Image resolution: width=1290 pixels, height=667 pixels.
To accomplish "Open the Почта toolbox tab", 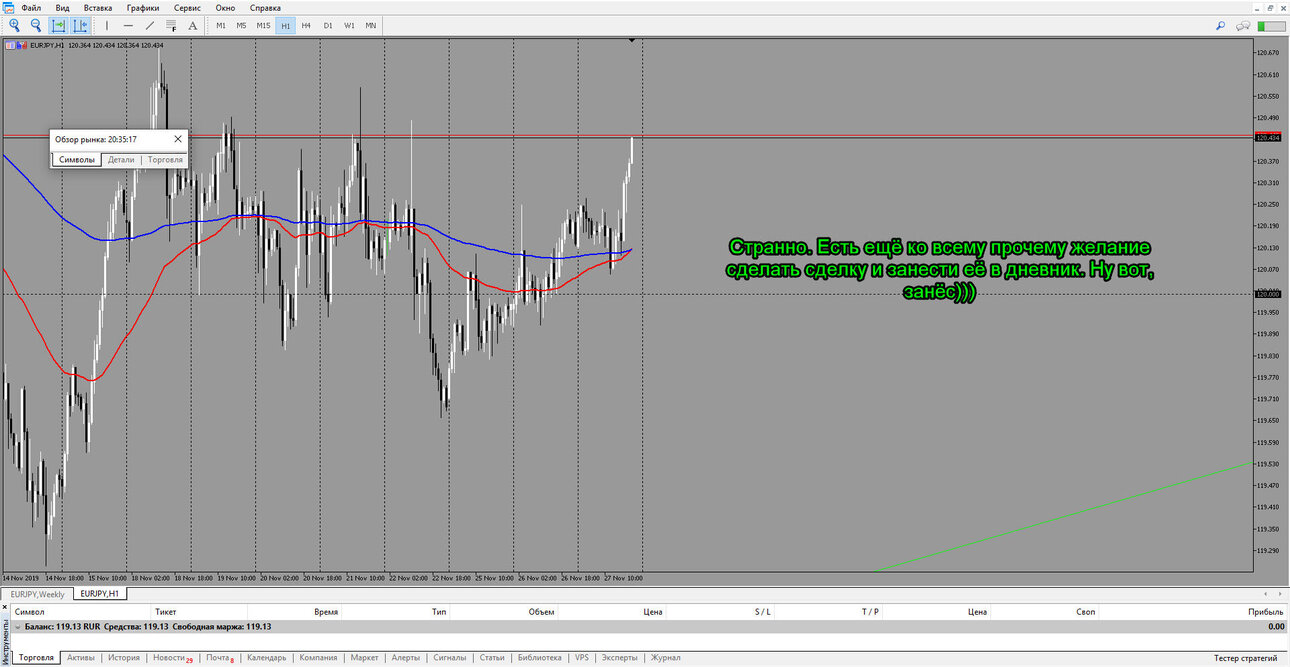I will [x=220, y=658].
